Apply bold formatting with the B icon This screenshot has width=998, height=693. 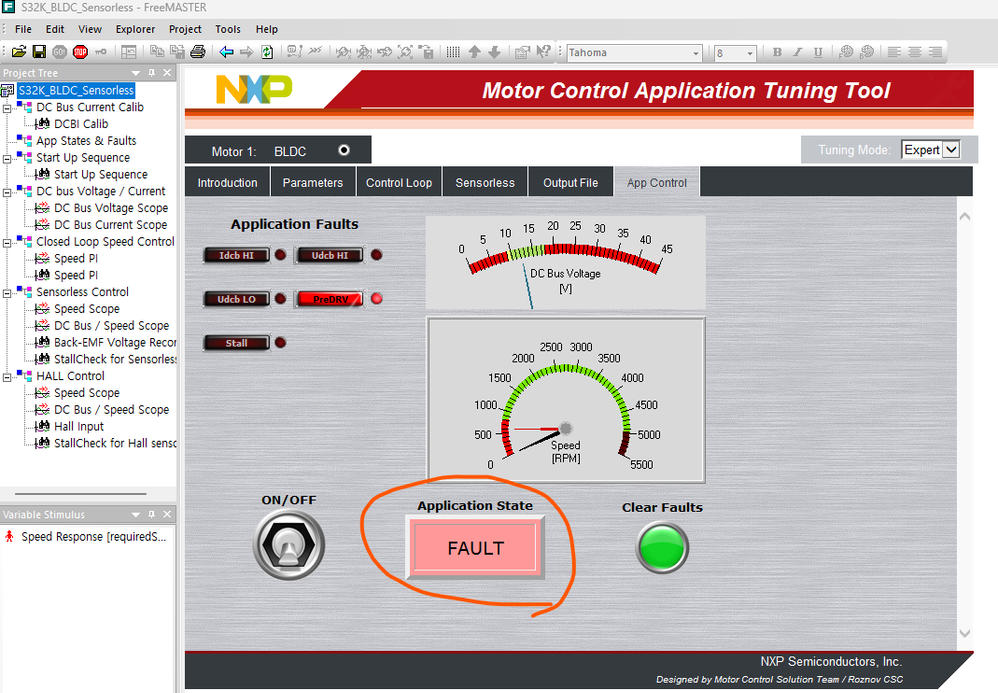click(777, 52)
